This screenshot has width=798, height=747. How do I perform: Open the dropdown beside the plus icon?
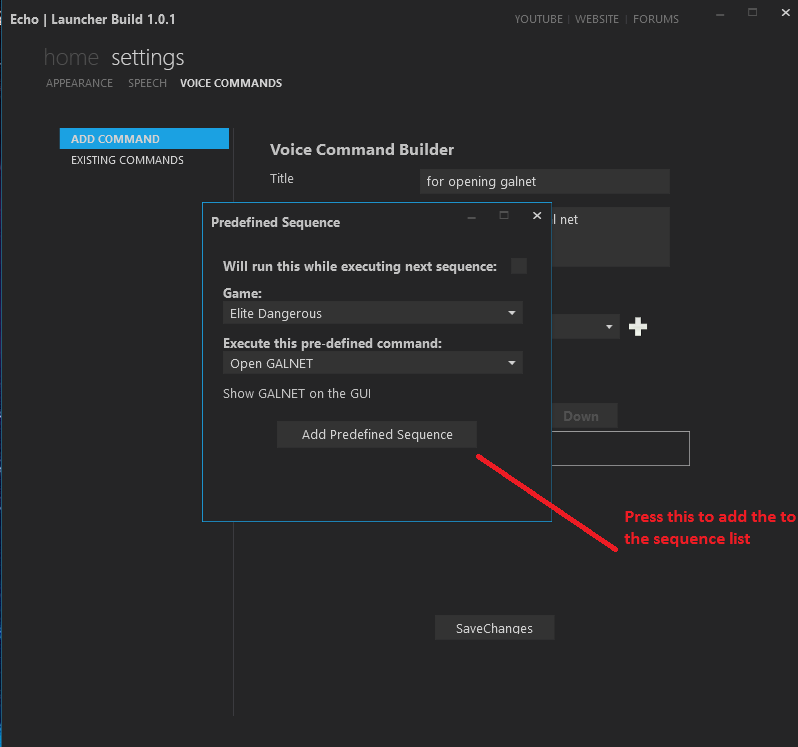coord(585,327)
